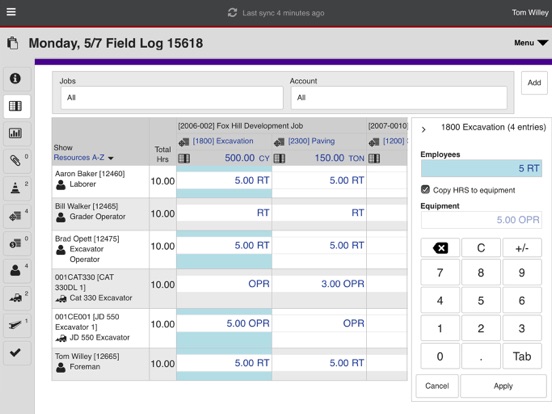The image size is (552, 414).
Task: Open the info sidebar icon
Action: pos(15,79)
